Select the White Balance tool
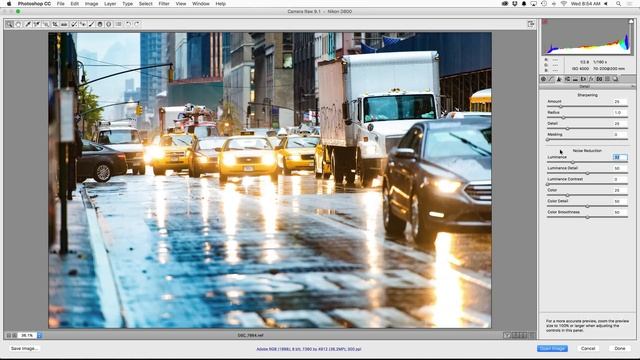Viewport: 640px width, 360px height. (28, 24)
